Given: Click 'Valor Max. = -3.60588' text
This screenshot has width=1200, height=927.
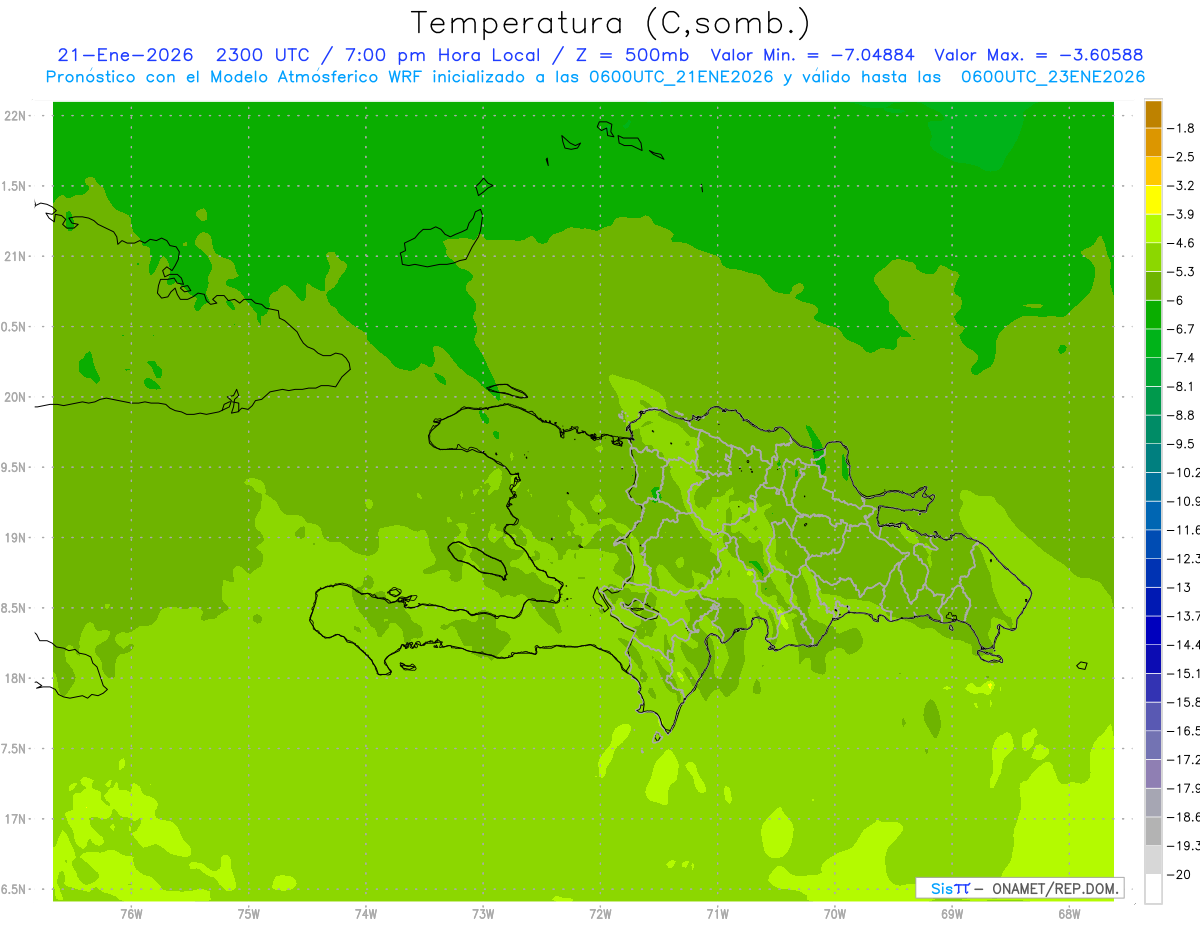Looking at the screenshot, I should click(x=1038, y=56).
